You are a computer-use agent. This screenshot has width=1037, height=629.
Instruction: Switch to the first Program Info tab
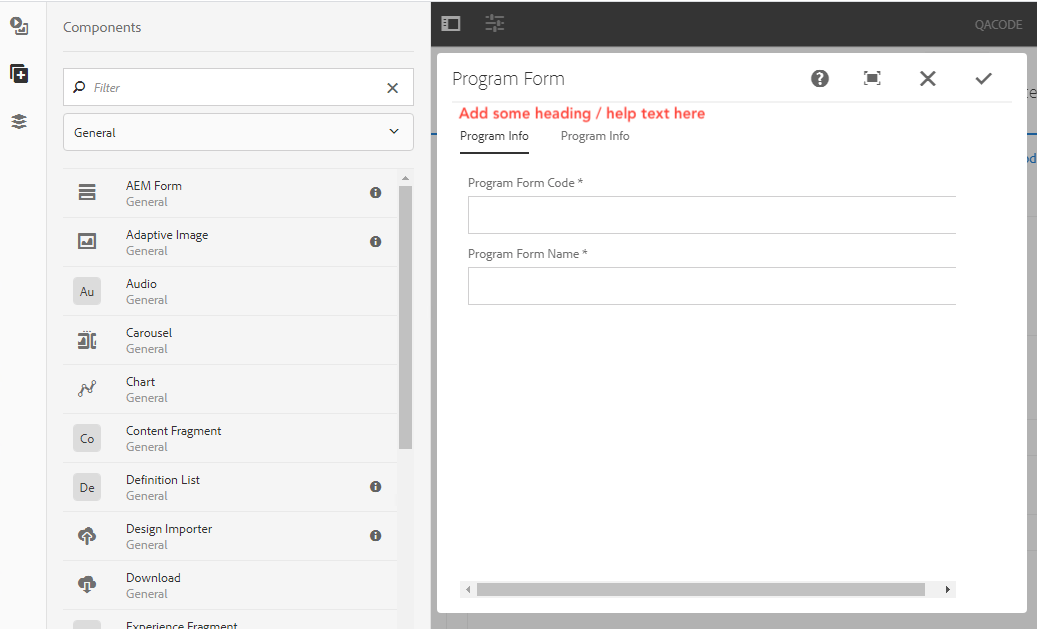click(494, 136)
